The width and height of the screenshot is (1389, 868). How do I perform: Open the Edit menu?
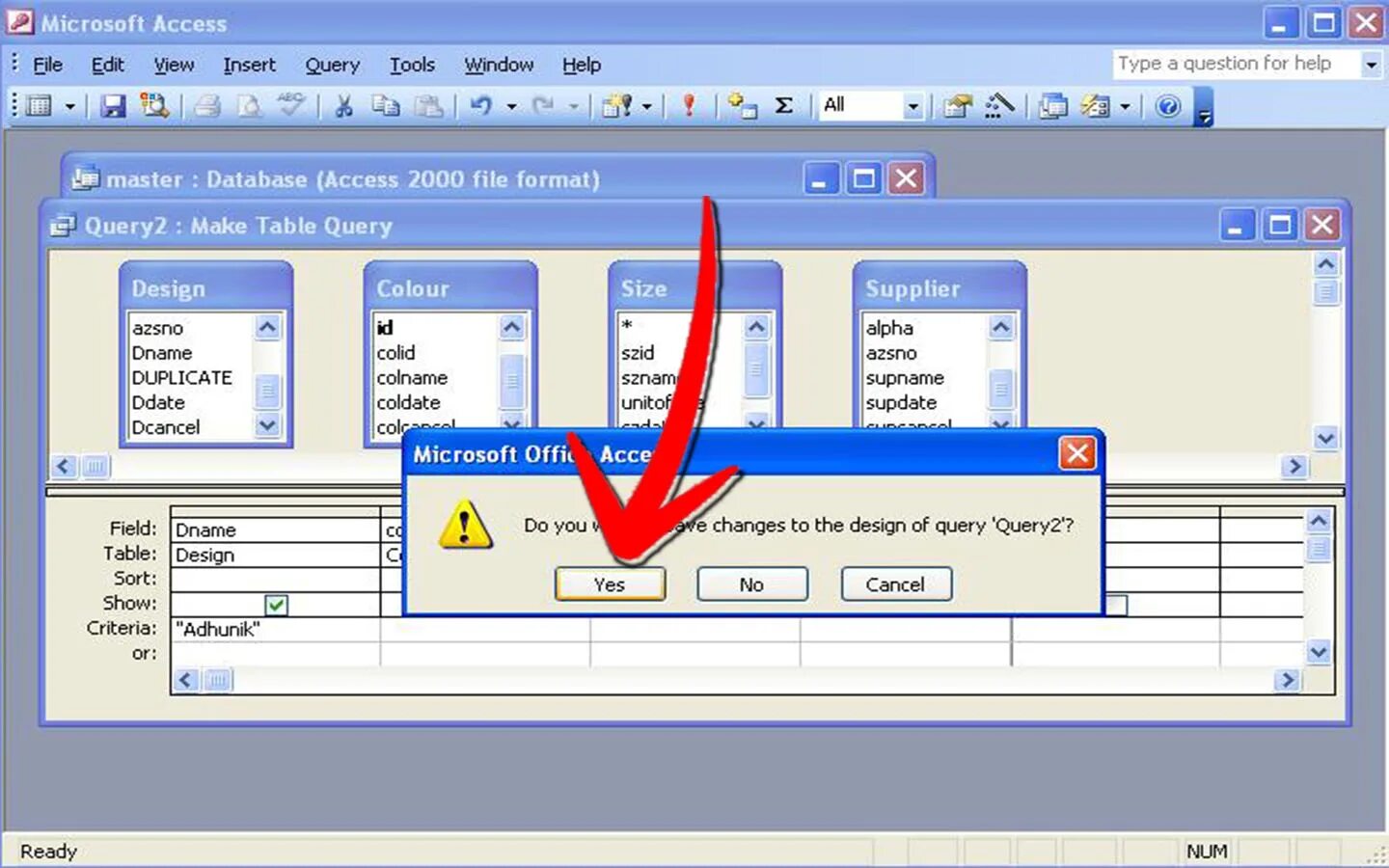107,65
